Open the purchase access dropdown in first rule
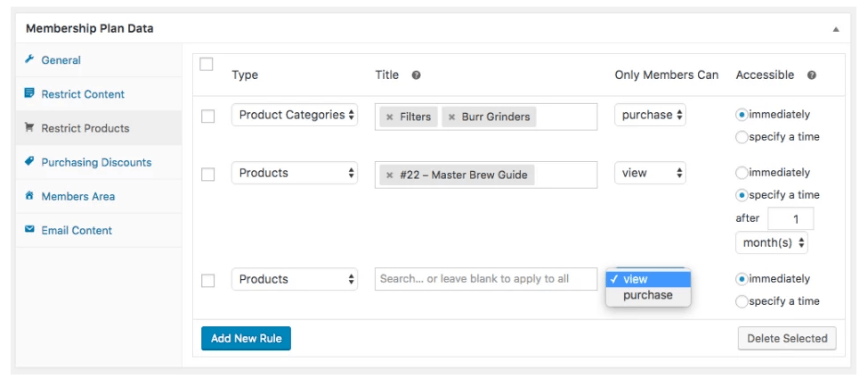 click(650, 115)
